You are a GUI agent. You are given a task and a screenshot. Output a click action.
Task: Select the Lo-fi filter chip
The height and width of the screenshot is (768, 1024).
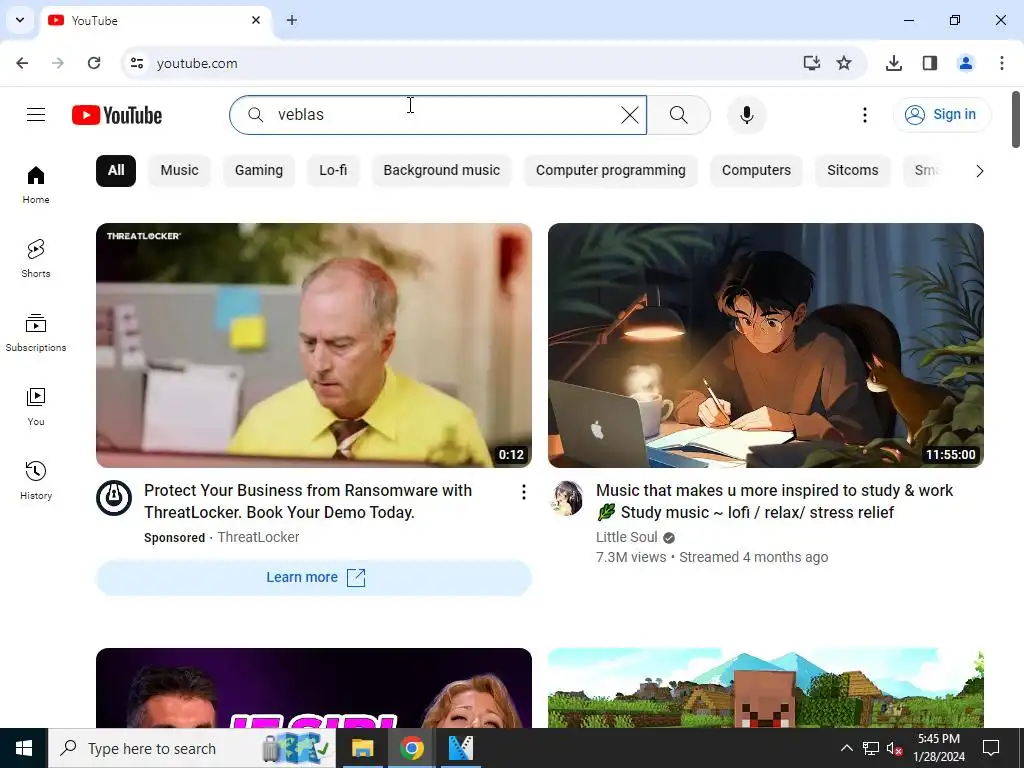[x=333, y=170]
